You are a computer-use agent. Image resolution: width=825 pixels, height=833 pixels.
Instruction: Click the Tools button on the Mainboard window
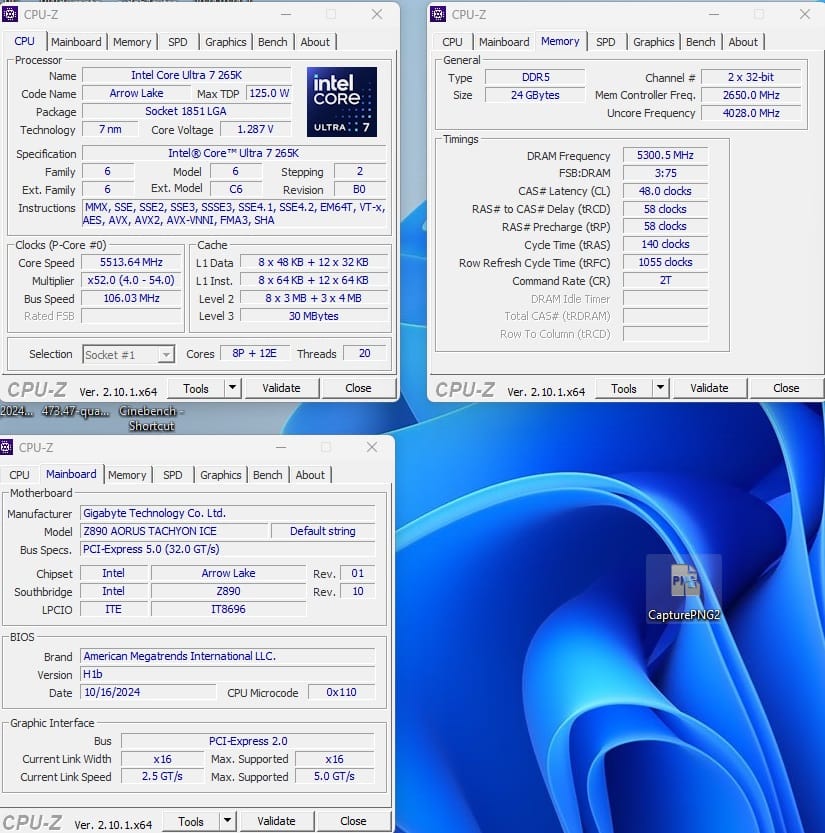[x=192, y=820]
